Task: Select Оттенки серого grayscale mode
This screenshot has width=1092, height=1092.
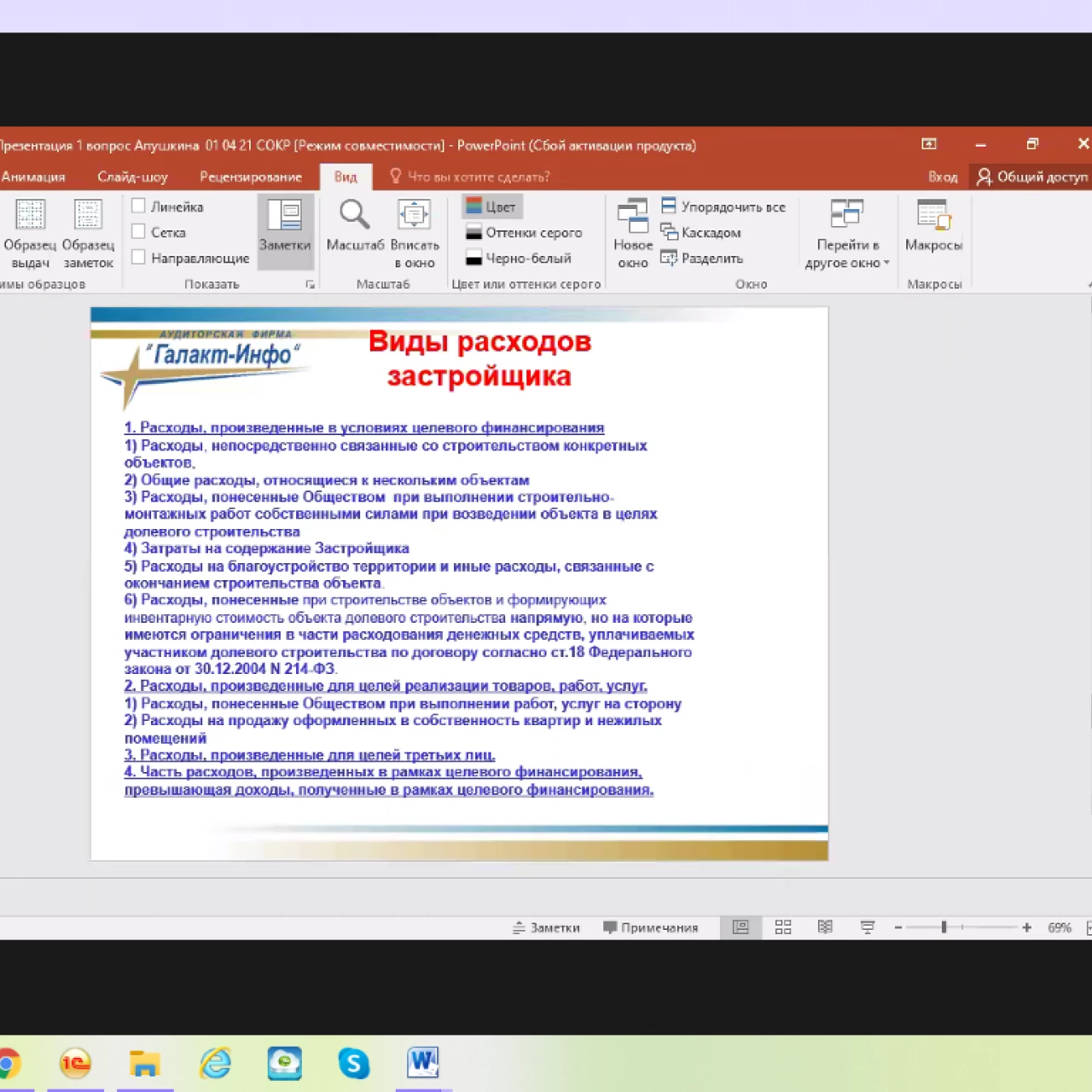Action: (x=524, y=232)
